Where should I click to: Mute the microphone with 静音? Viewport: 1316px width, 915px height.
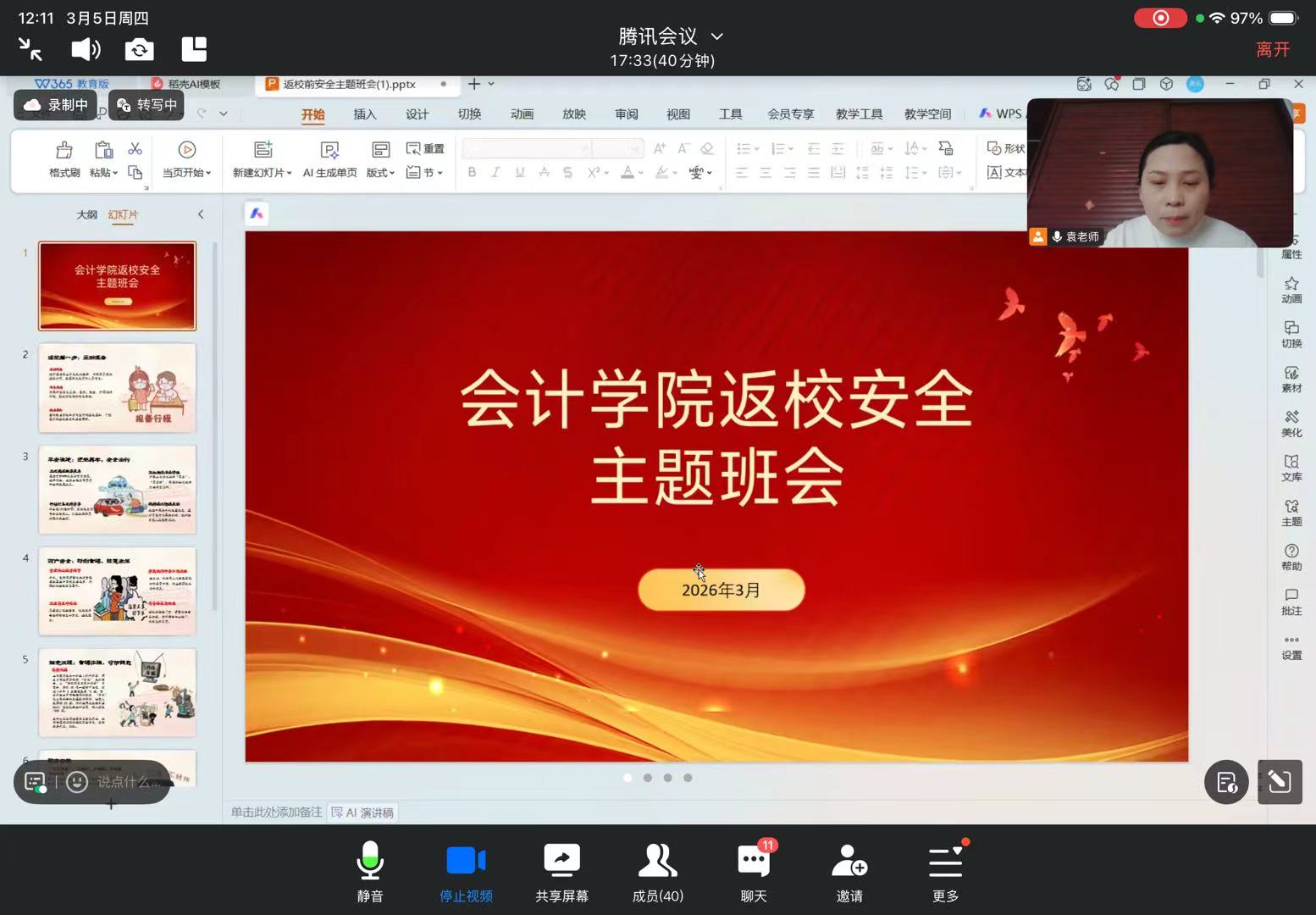370,871
